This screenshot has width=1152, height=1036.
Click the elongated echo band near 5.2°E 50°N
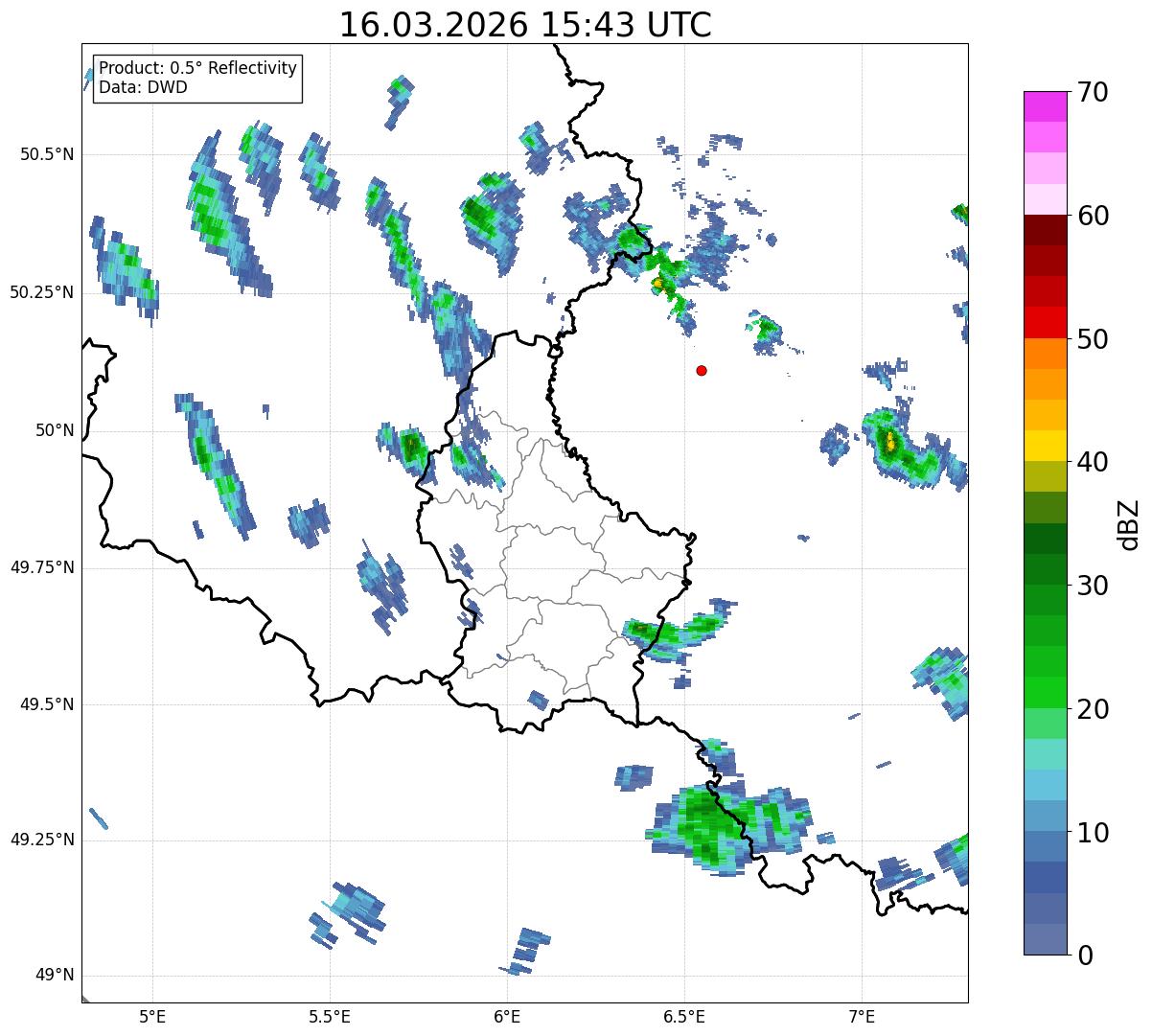click(216, 462)
